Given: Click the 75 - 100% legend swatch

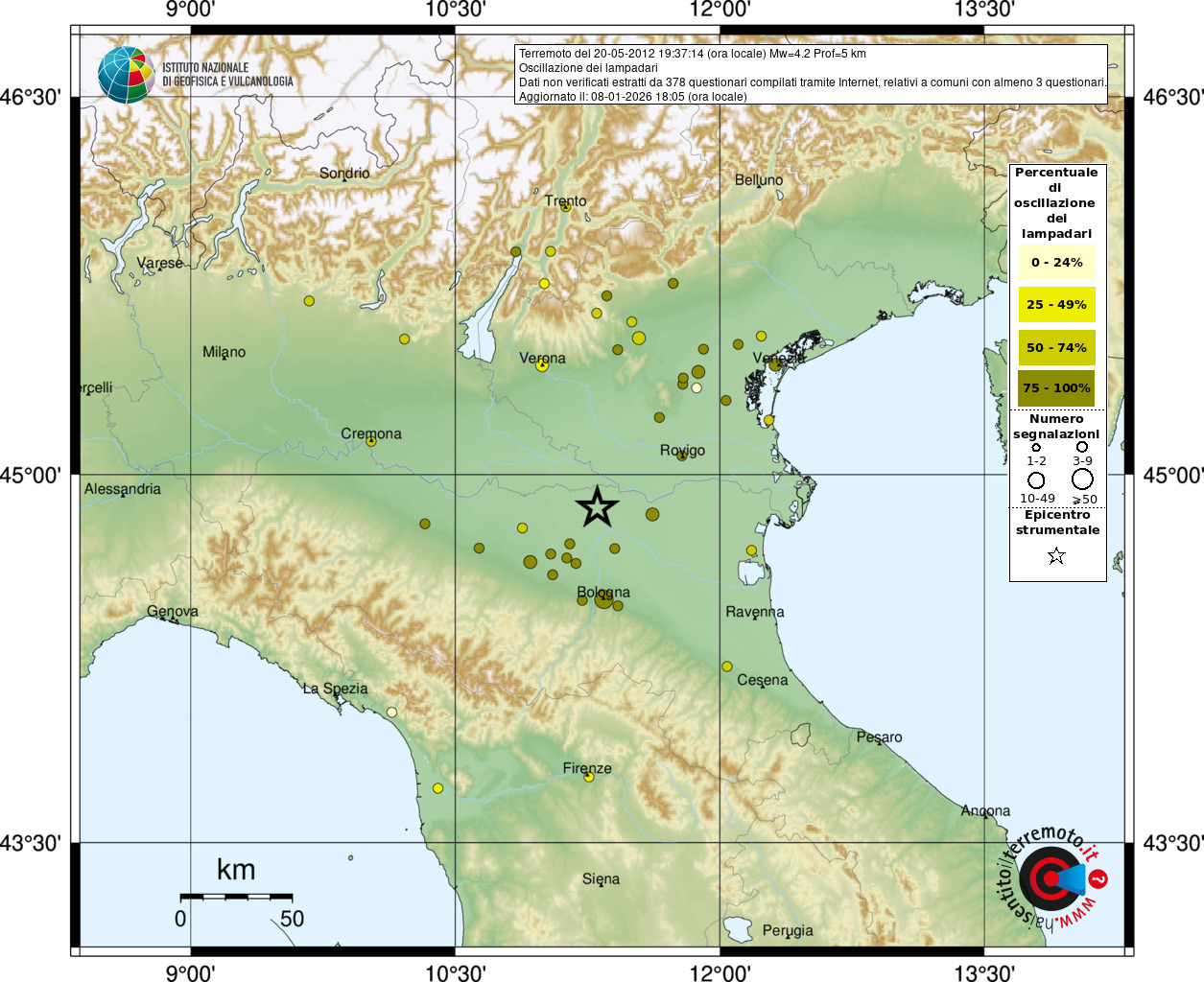Looking at the screenshot, I should click(x=1056, y=388).
